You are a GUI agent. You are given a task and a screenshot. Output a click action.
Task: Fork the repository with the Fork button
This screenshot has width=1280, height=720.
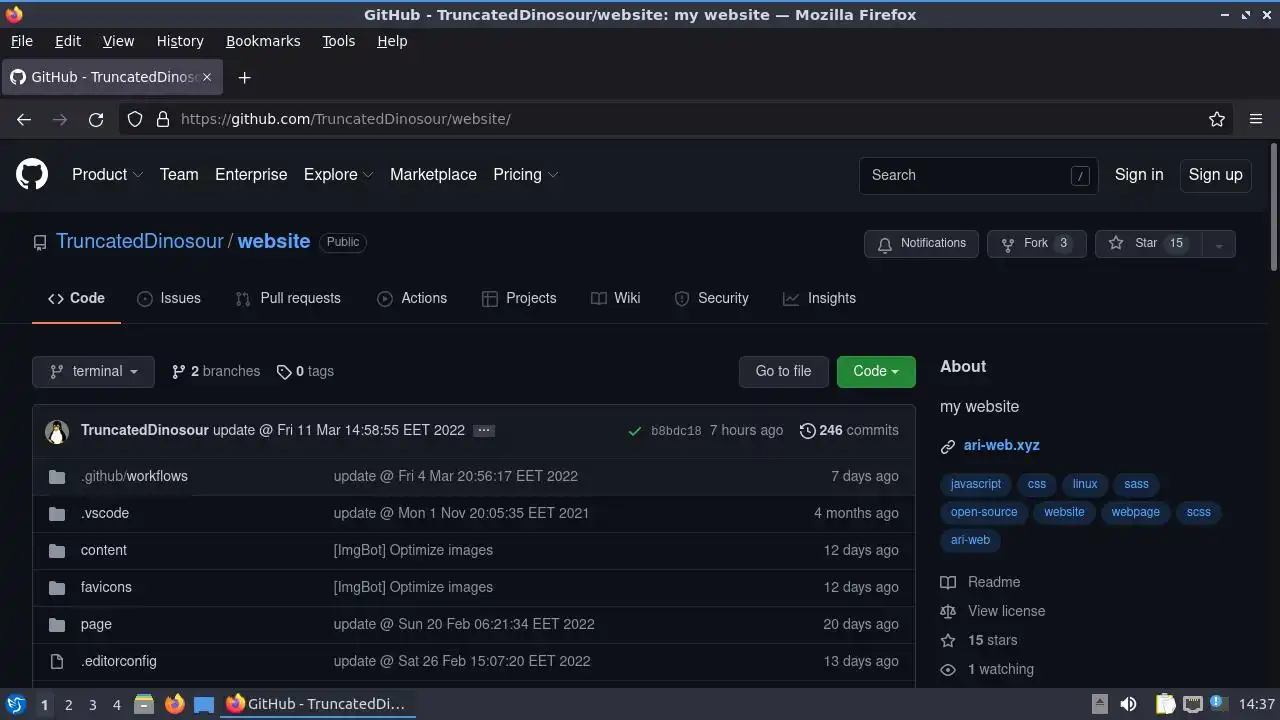[1036, 244]
